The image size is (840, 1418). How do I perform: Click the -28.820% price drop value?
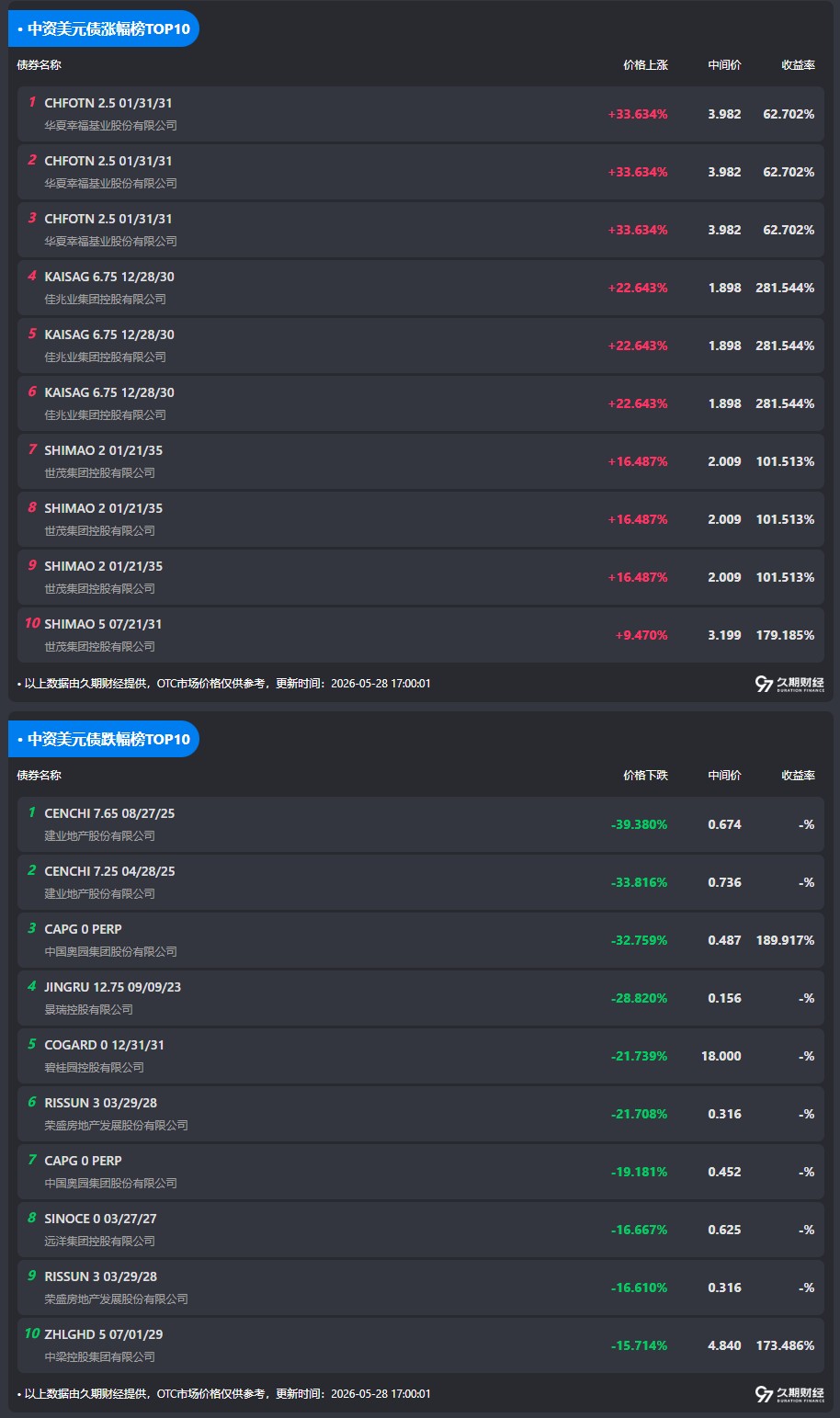click(x=639, y=998)
